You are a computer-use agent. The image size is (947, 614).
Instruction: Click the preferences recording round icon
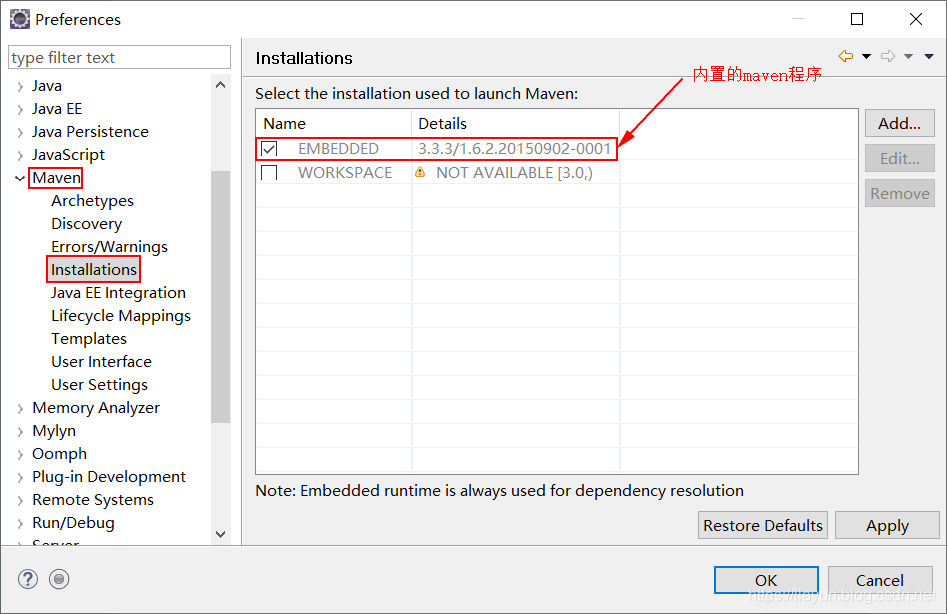point(59,579)
